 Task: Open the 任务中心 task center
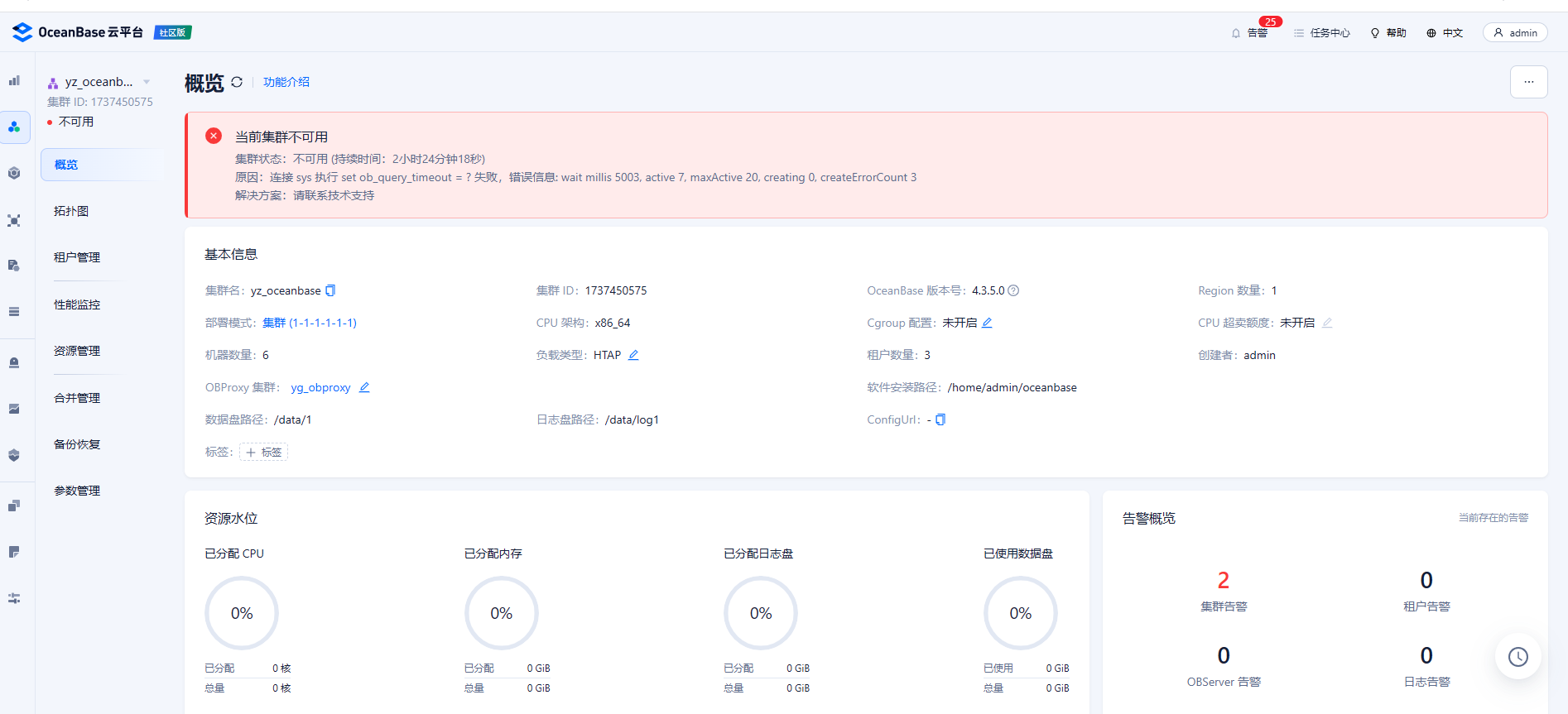pos(1322,33)
